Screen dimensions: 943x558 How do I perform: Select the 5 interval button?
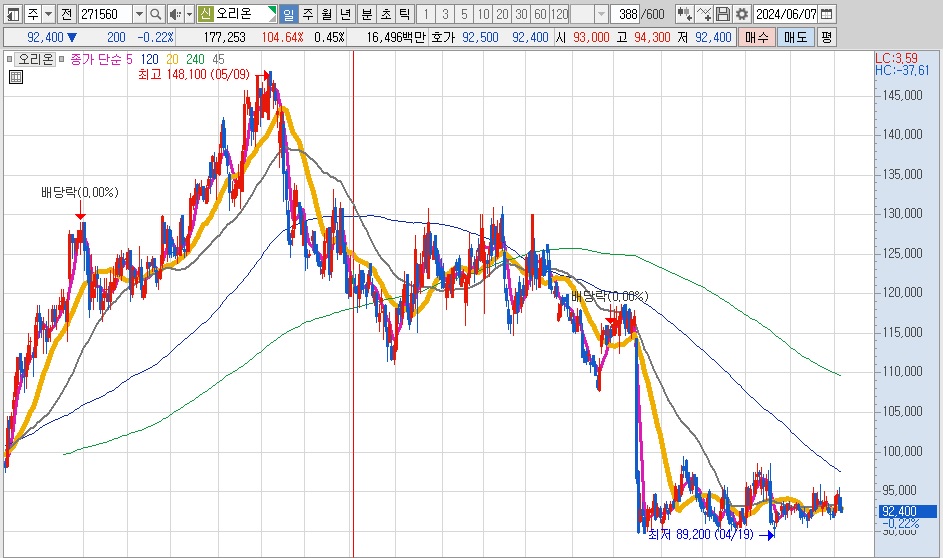coord(464,14)
